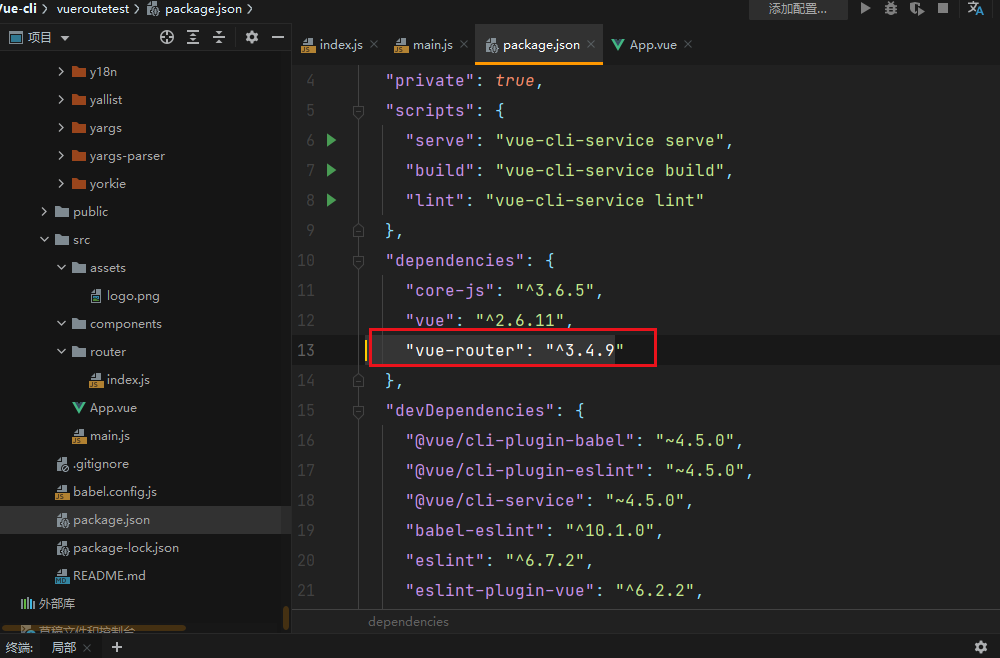The width and height of the screenshot is (1000, 658).
Task: Click "babel-eslint" key on line 19
Action: tap(475, 530)
